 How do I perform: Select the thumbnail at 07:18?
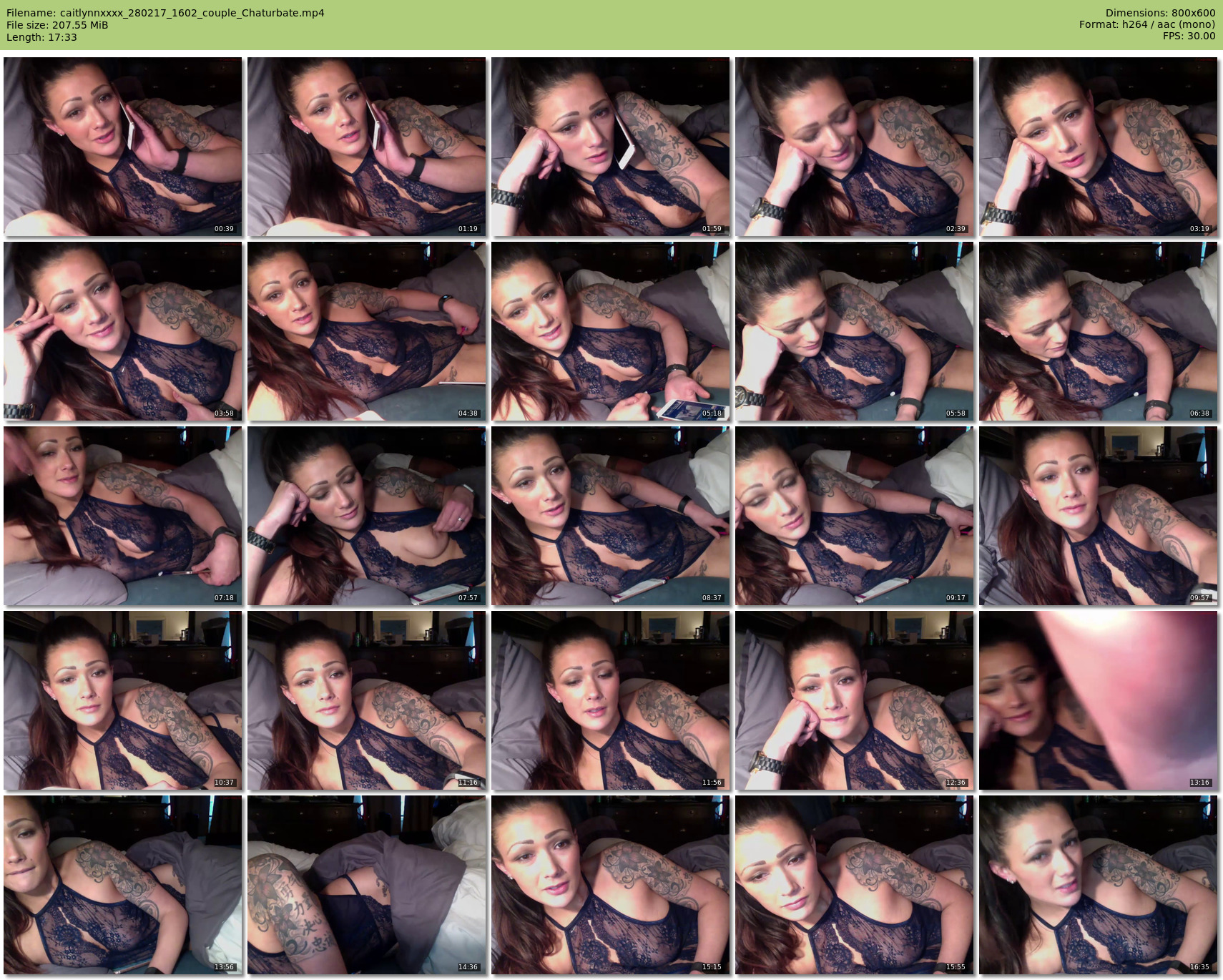[x=123, y=516]
